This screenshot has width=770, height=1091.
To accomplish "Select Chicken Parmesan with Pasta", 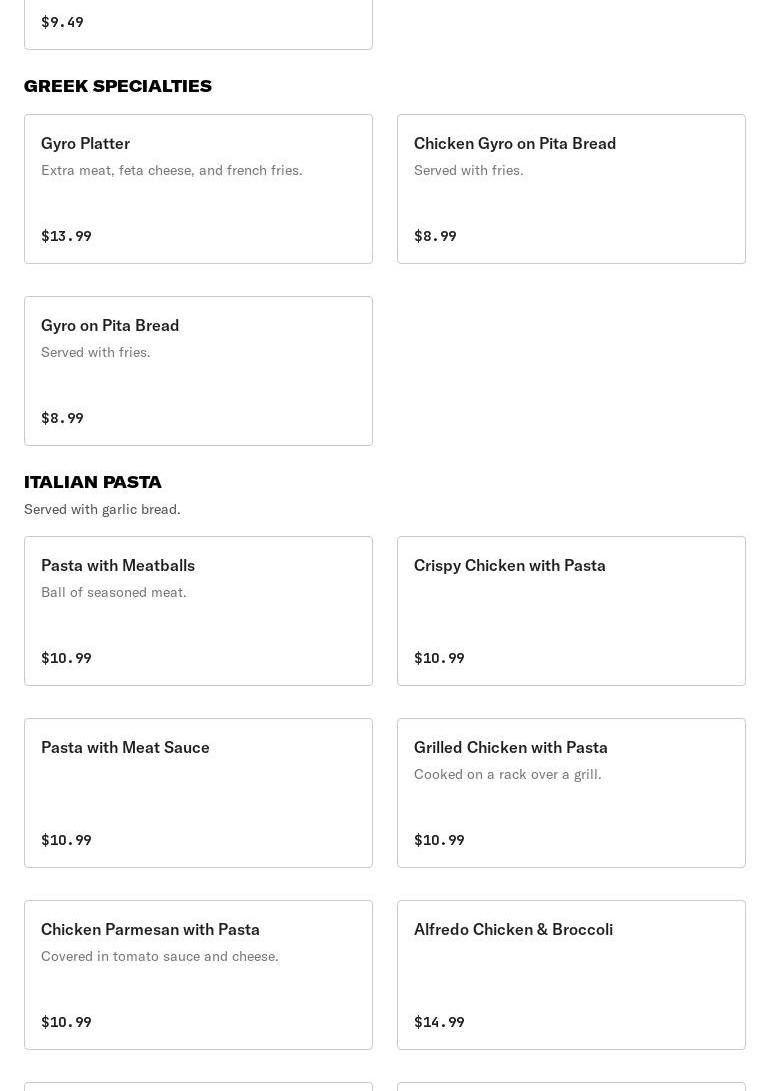I will click(x=198, y=975).
